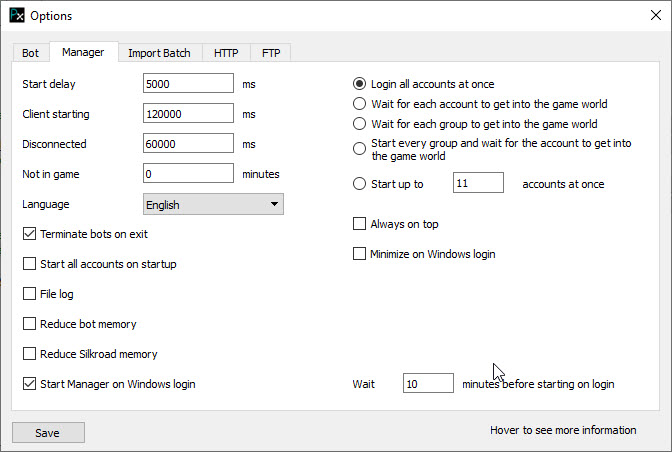Enable the File log checkbox
672x452 pixels.
coord(29,294)
